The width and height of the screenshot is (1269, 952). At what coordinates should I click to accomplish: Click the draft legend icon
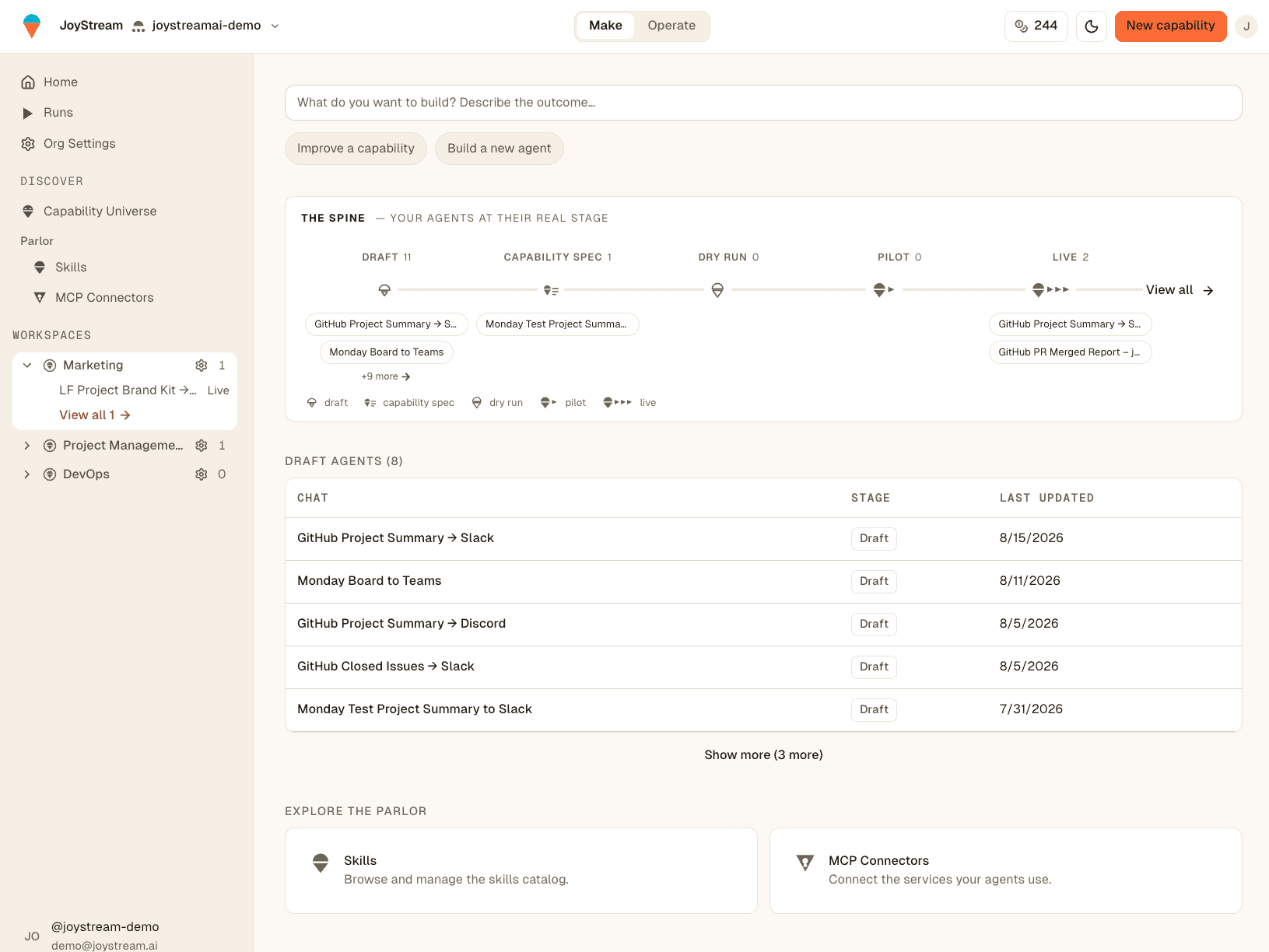click(x=312, y=403)
